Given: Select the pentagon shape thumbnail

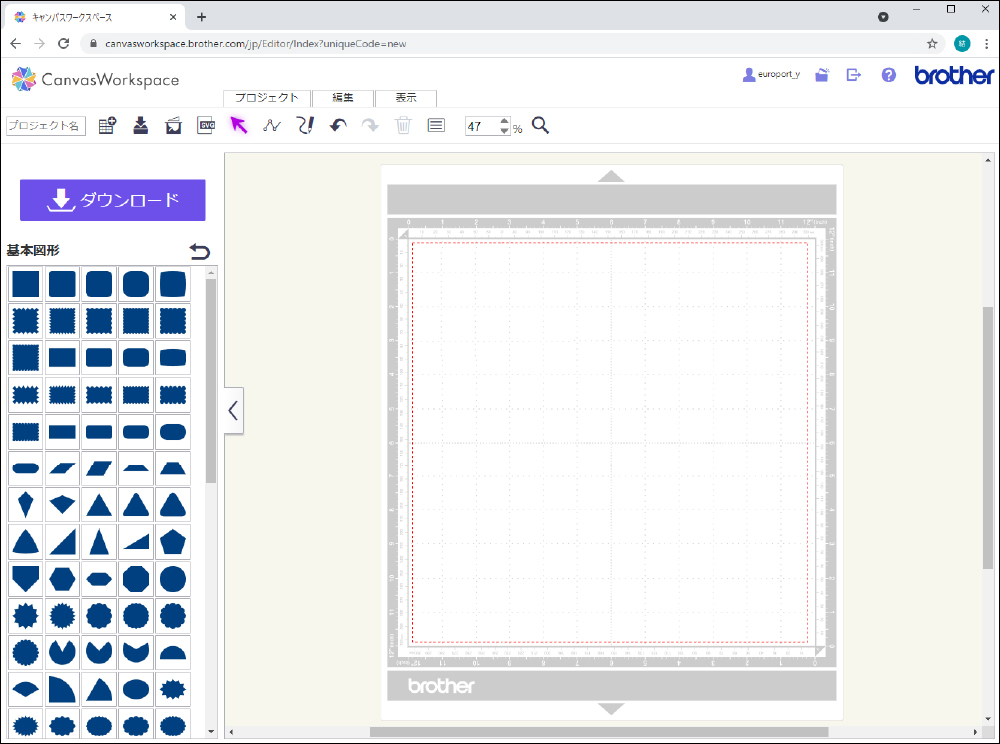Looking at the screenshot, I should (x=172, y=542).
